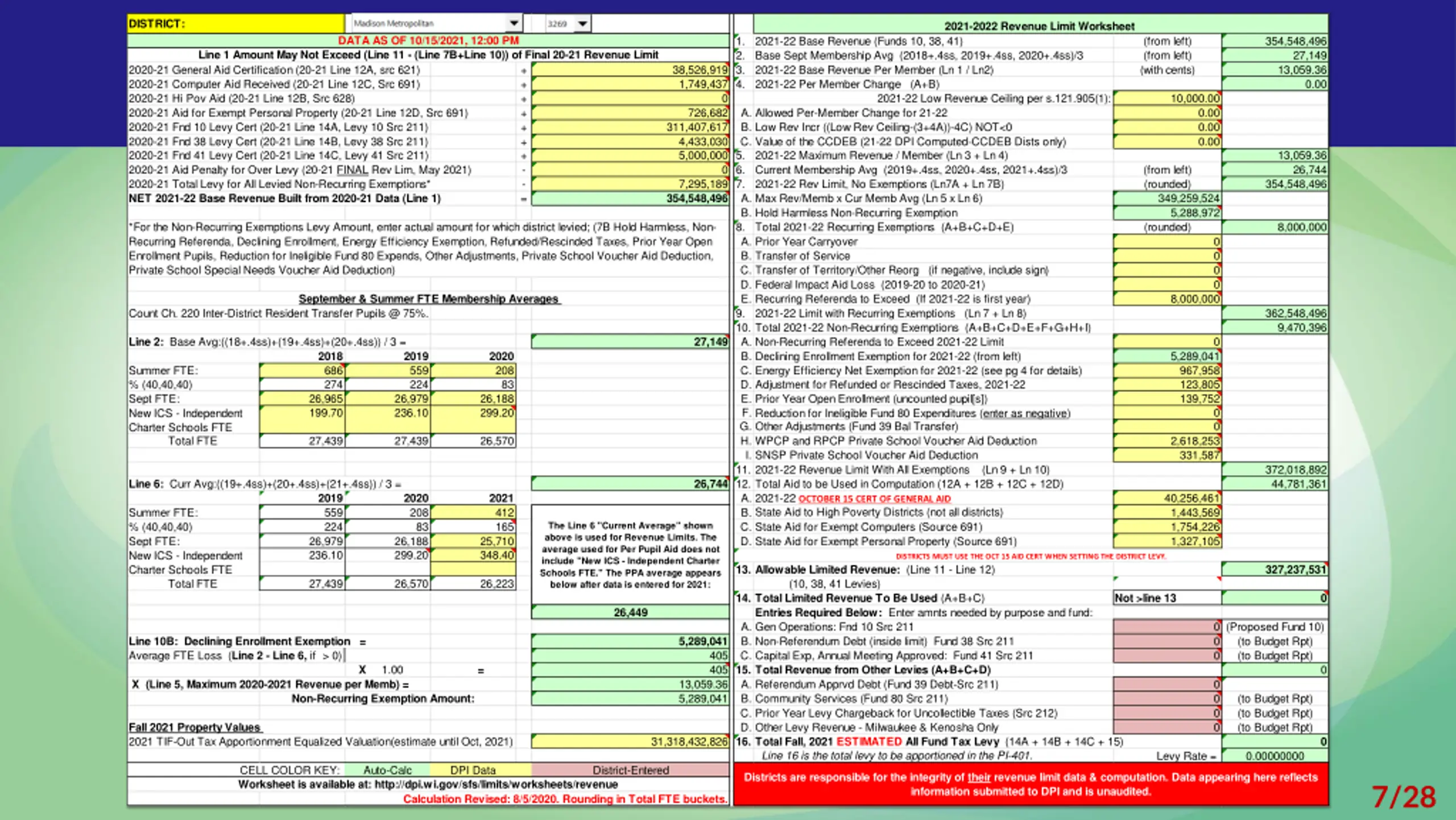Click the District-Entered pink color key
The height and width of the screenshot is (820, 1456).
[630, 770]
